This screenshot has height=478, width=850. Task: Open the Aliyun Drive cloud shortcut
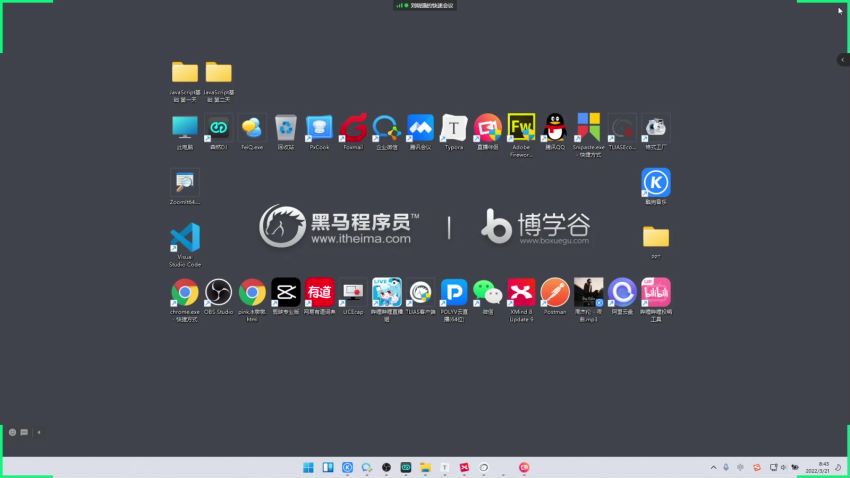(622, 293)
